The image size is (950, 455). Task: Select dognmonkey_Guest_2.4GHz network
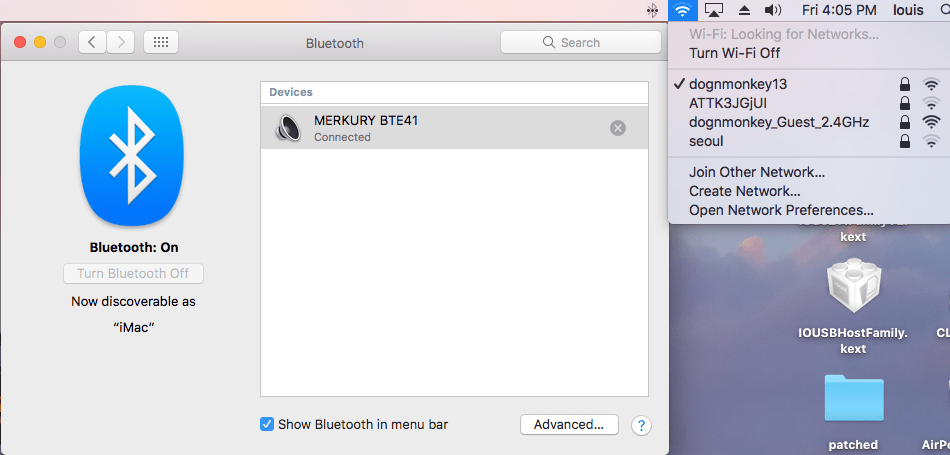765,122
